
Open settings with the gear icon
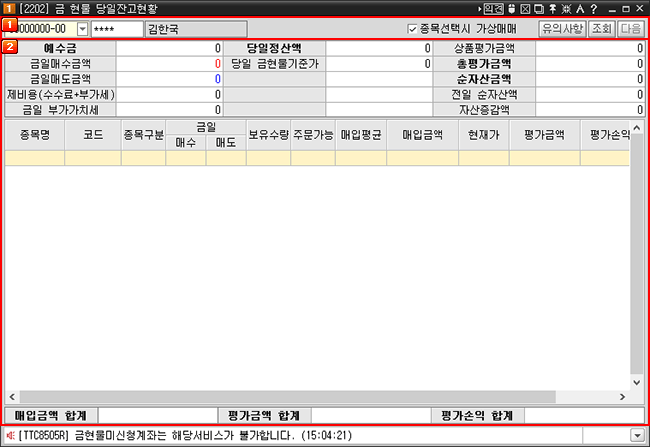565,9
